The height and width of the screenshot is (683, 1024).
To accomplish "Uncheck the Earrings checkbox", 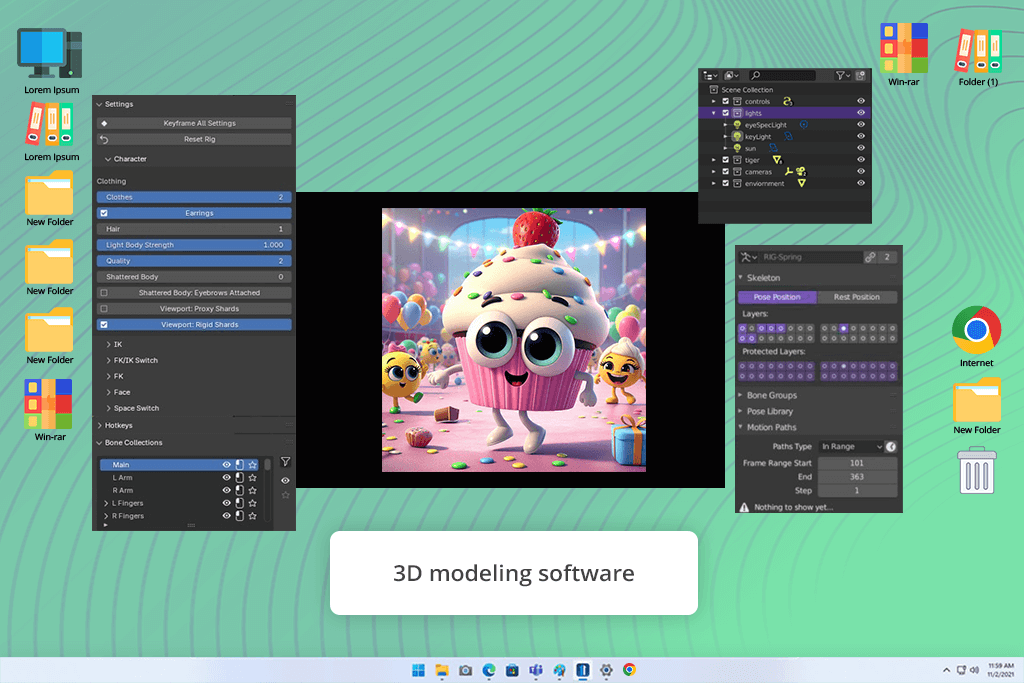I will (104, 213).
